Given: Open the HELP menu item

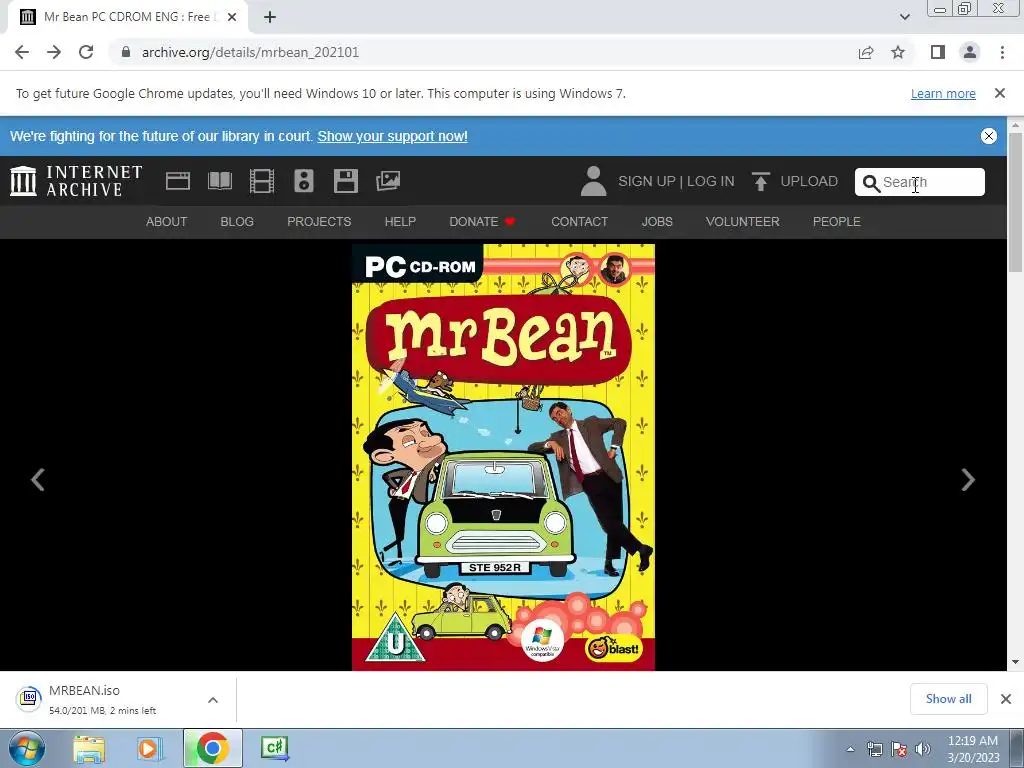Looking at the screenshot, I should click(400, 221).
